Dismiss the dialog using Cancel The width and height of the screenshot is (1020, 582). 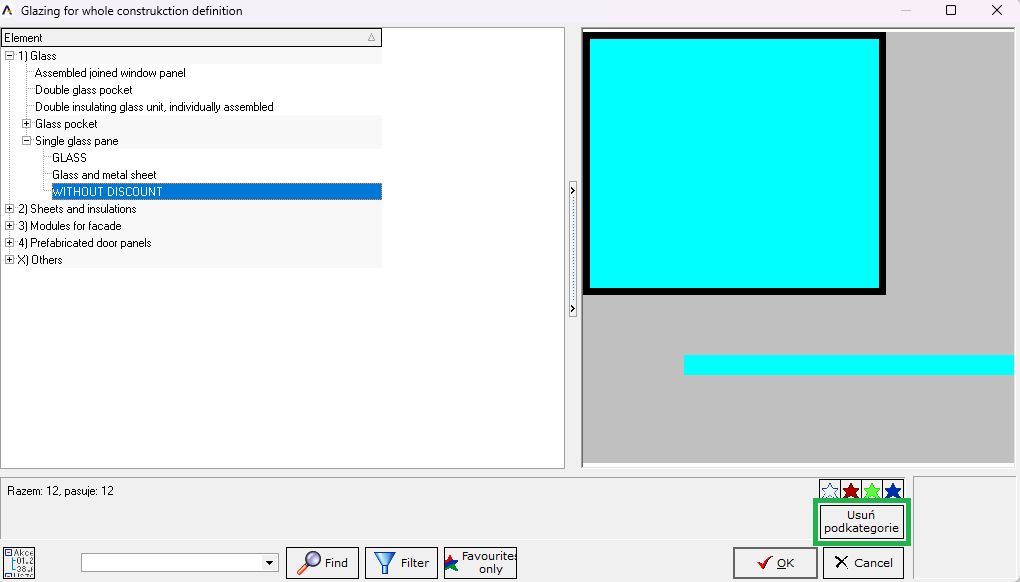863,563
